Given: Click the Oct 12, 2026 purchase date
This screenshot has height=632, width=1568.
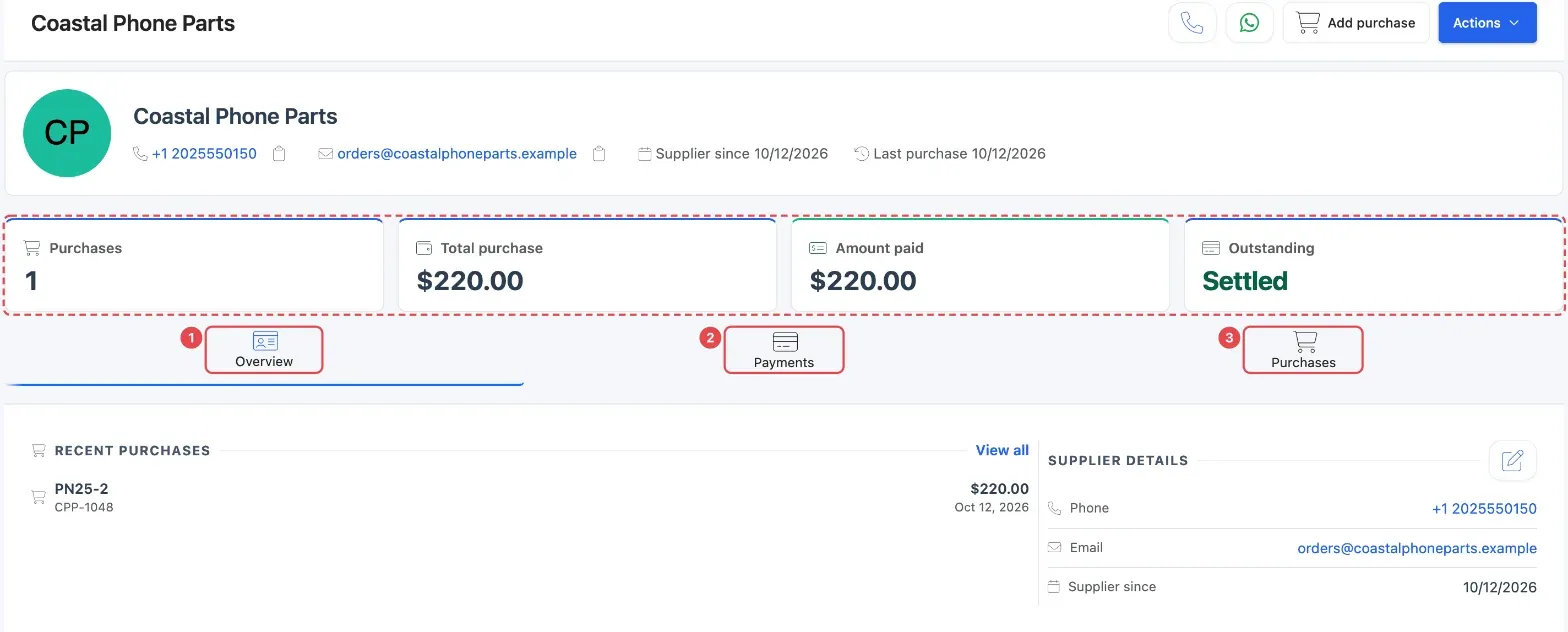Looking at the screenshot, I should coord(992,507).
